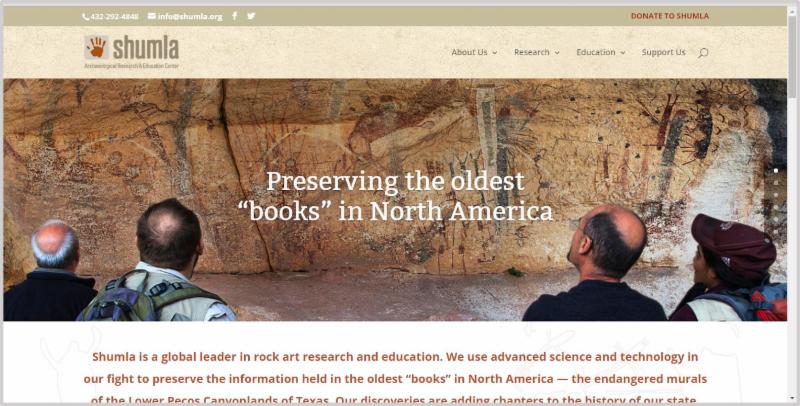This screenshot has width=800, height=406.
Task: Expand the Education menu chevron
Action: tap(622, 53)
